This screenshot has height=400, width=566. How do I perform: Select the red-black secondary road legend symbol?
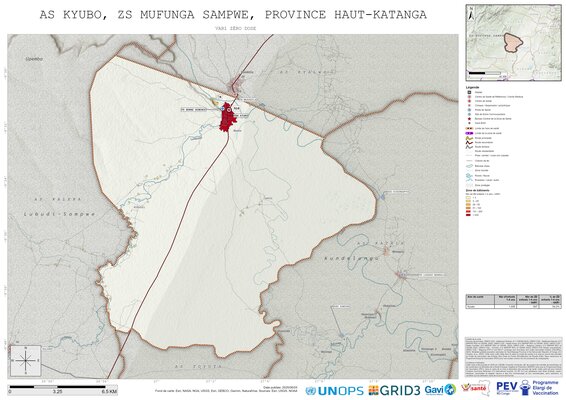pyautogui.click(x=469, y=143)
